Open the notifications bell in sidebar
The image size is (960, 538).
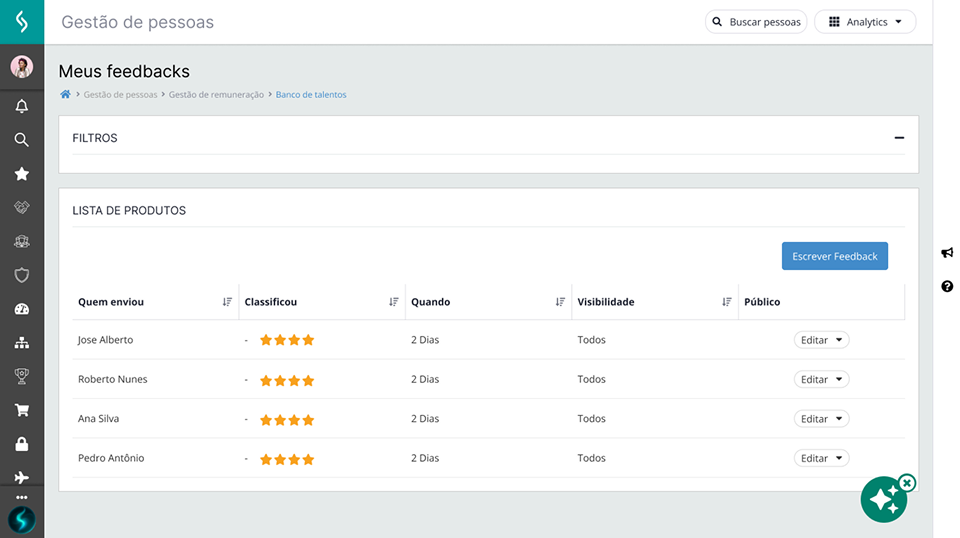[x=22, y=106]
